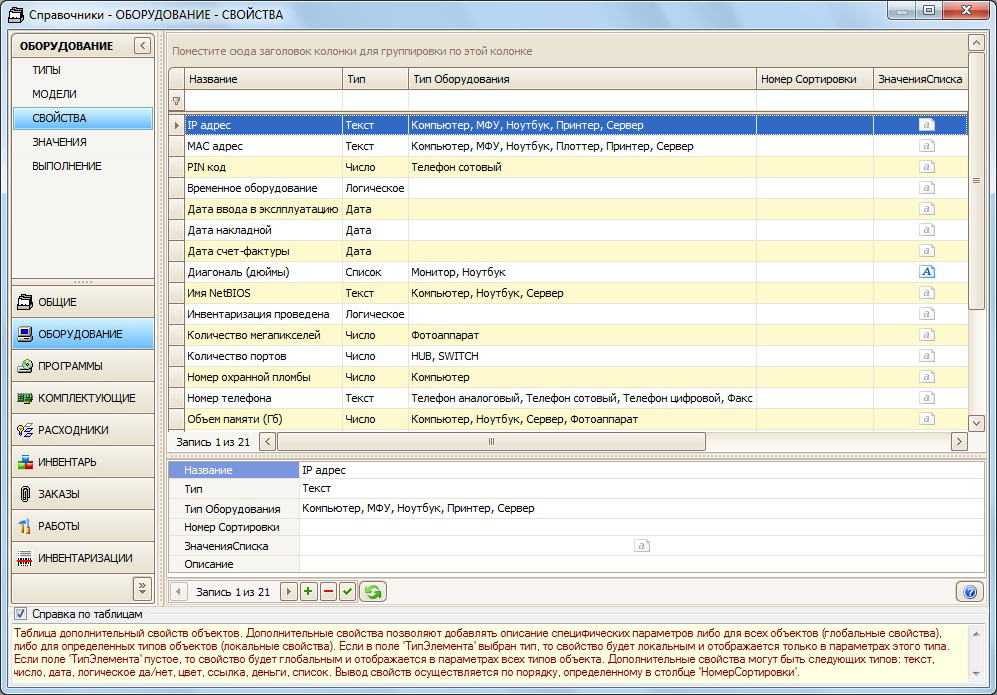997x695 pixels.
Task: Go to next record using navigator arrow
Action: 289,592
